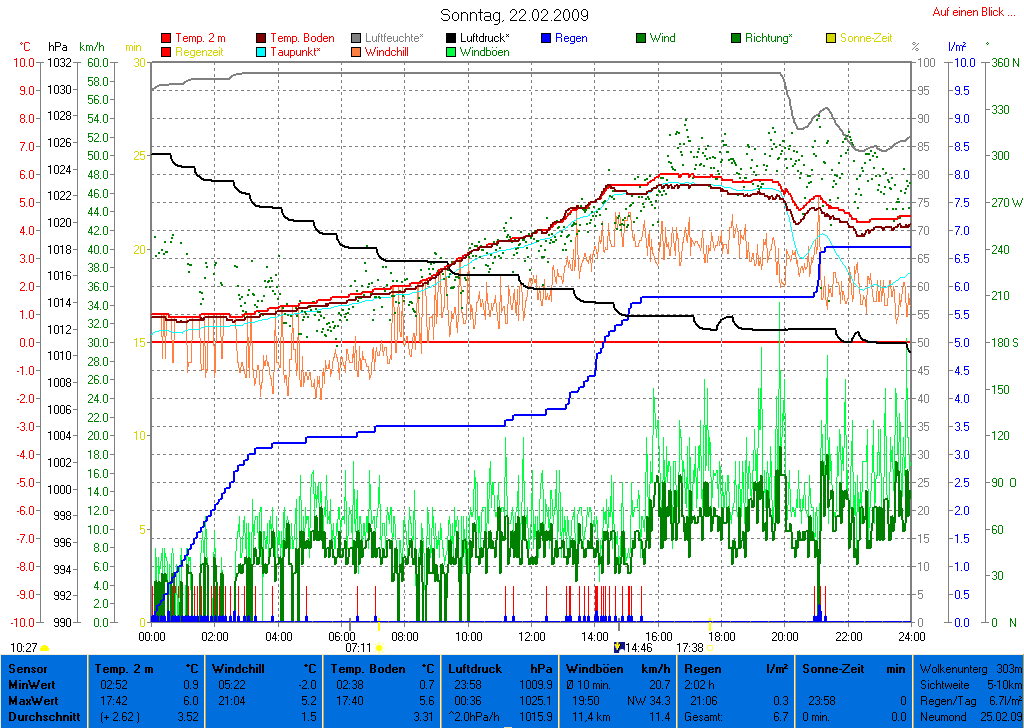The height and width of the screenshot is (728, 1024).
Task: Click the 12:00 time axis label
Action: (x=531, y=636)
